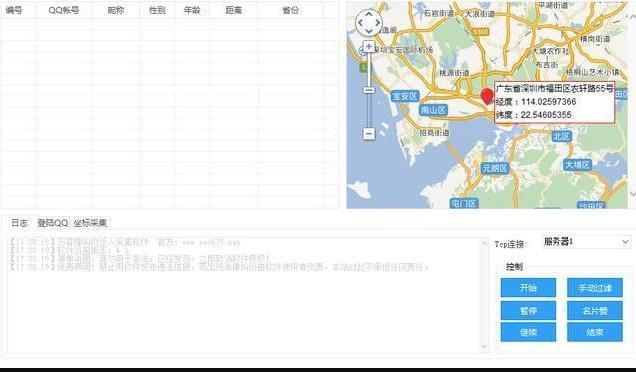The height and width of the screenshot is (372, 636).
Task: Click the 元朗区 district label on the map
Action: pos(494,168)
